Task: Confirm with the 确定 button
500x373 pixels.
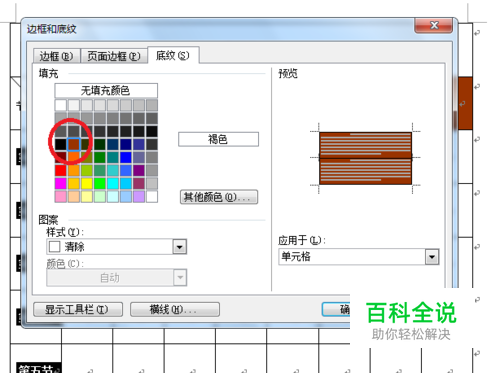Action: pos(336,310)
